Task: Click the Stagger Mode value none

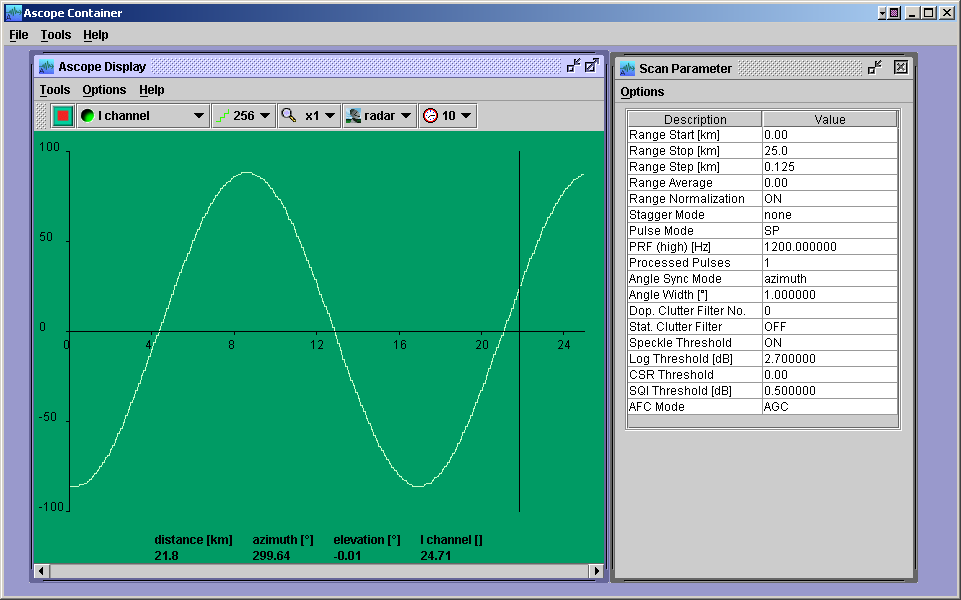Action: click(x=830, y=215)
